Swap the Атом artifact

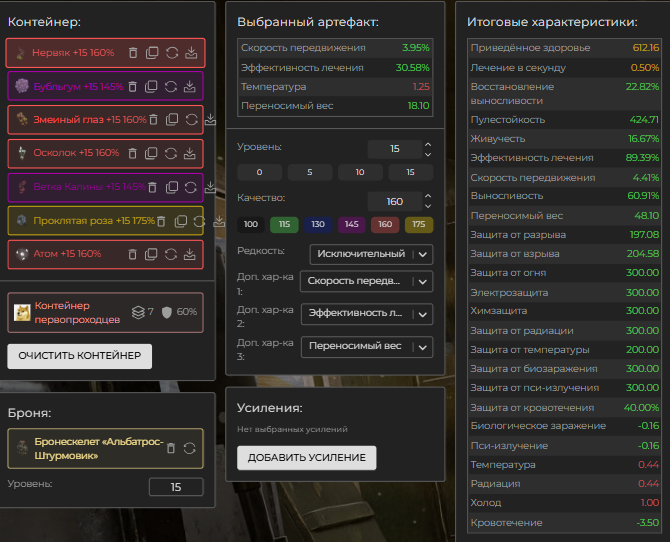pyautogui.click(x=170, y=254)
